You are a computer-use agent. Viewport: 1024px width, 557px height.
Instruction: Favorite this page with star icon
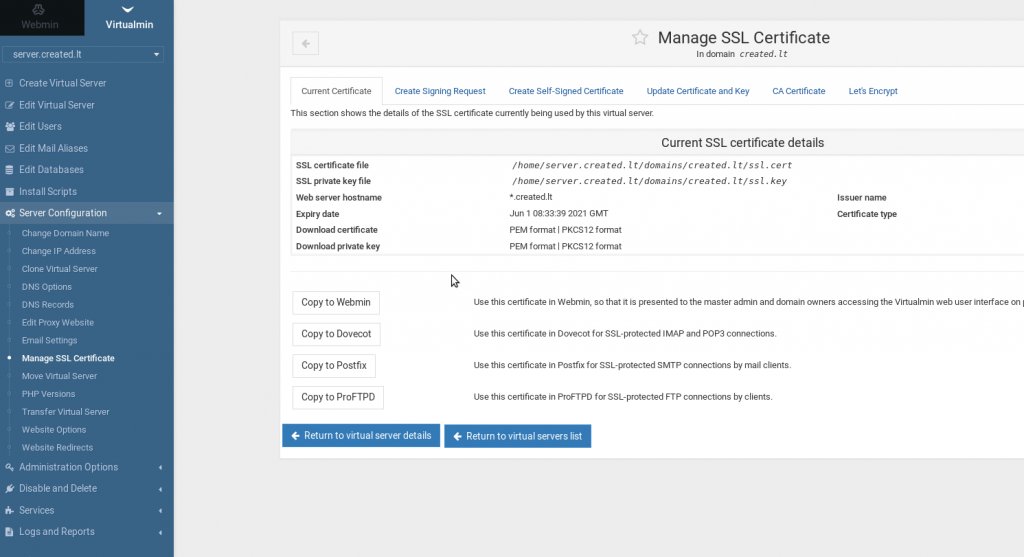click(x=640, y=37)
